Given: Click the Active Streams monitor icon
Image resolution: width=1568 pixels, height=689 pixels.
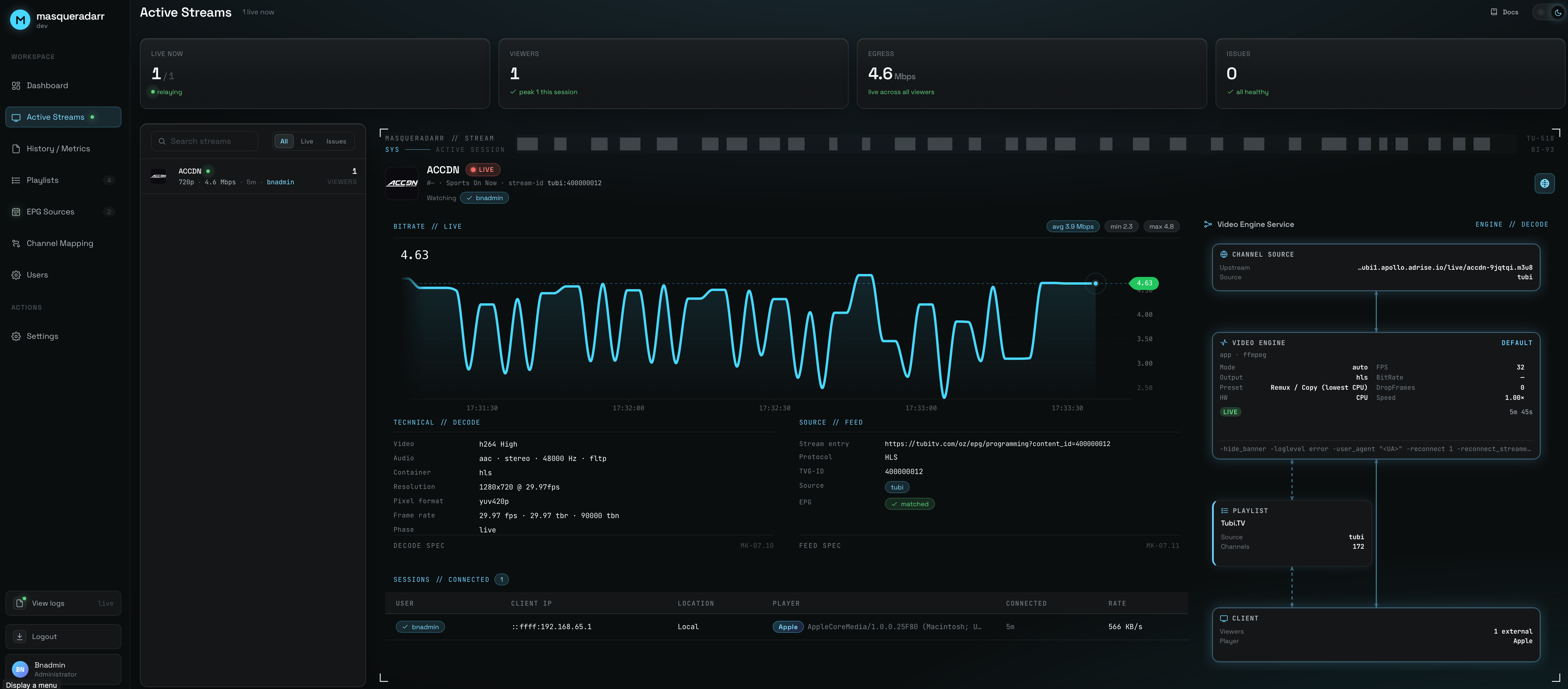Looking at the screenshot, I should 16,118.
